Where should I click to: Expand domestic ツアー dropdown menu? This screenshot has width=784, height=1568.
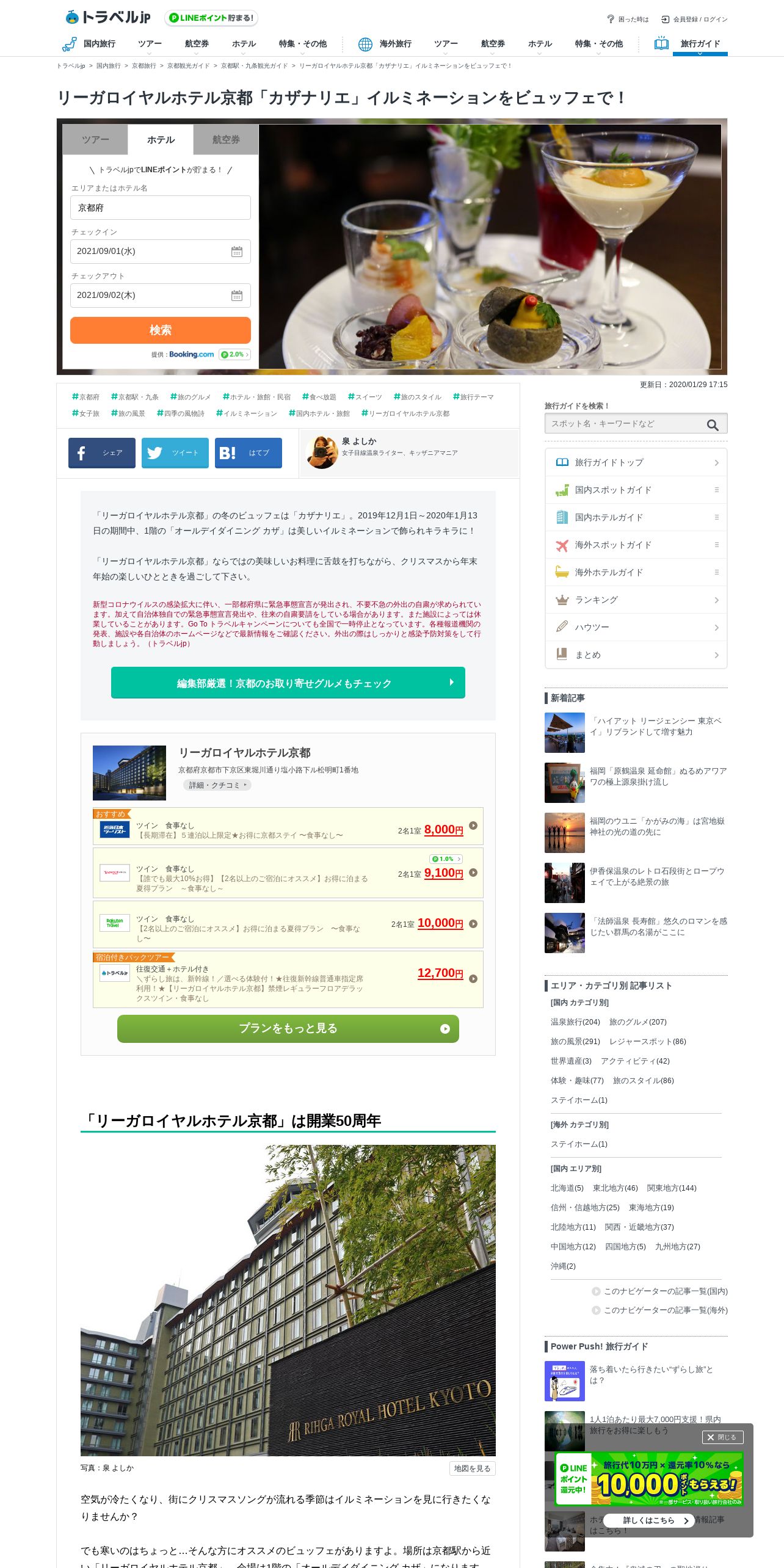coord(150,45)
